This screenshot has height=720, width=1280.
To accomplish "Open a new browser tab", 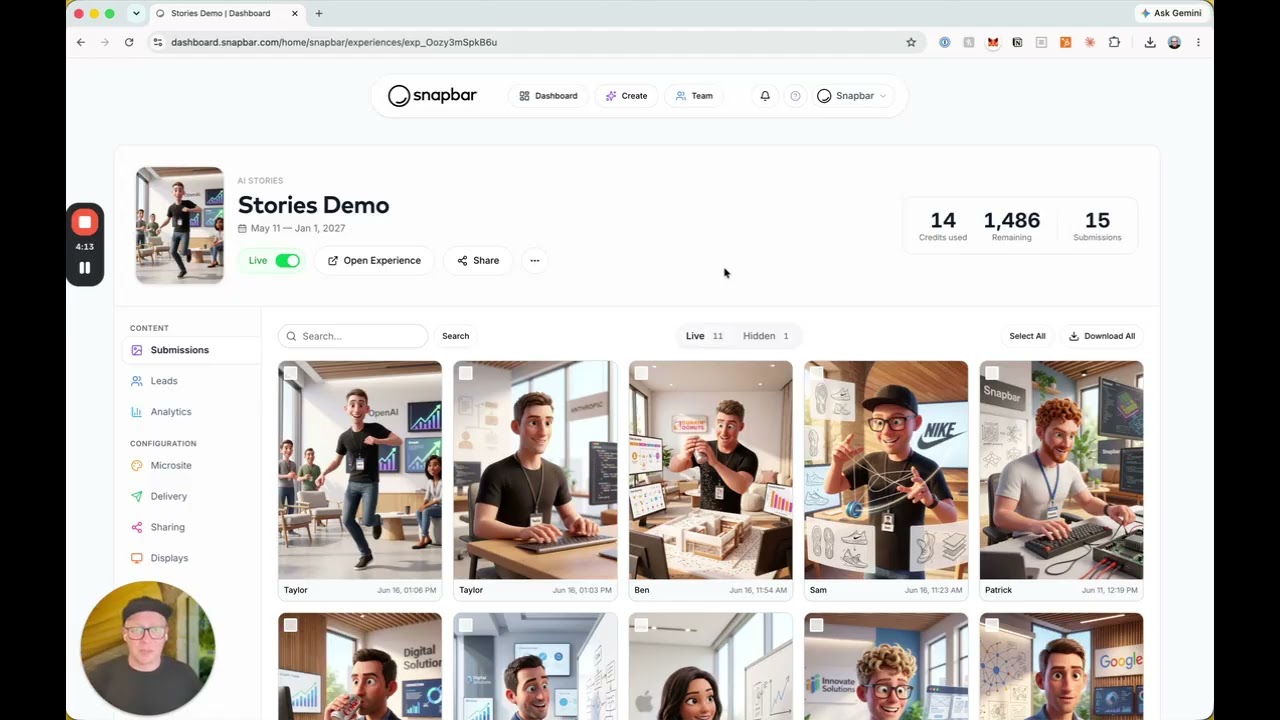I will (x=319, y=13).
